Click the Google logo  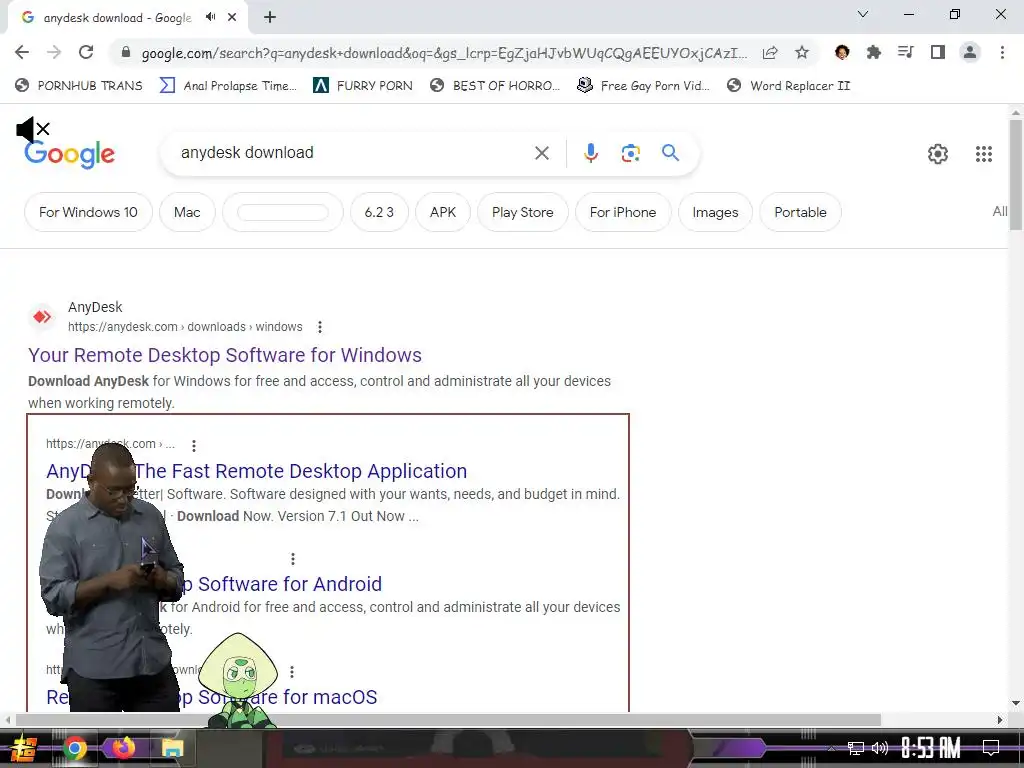pyautogui.click(x=69, y=154)
